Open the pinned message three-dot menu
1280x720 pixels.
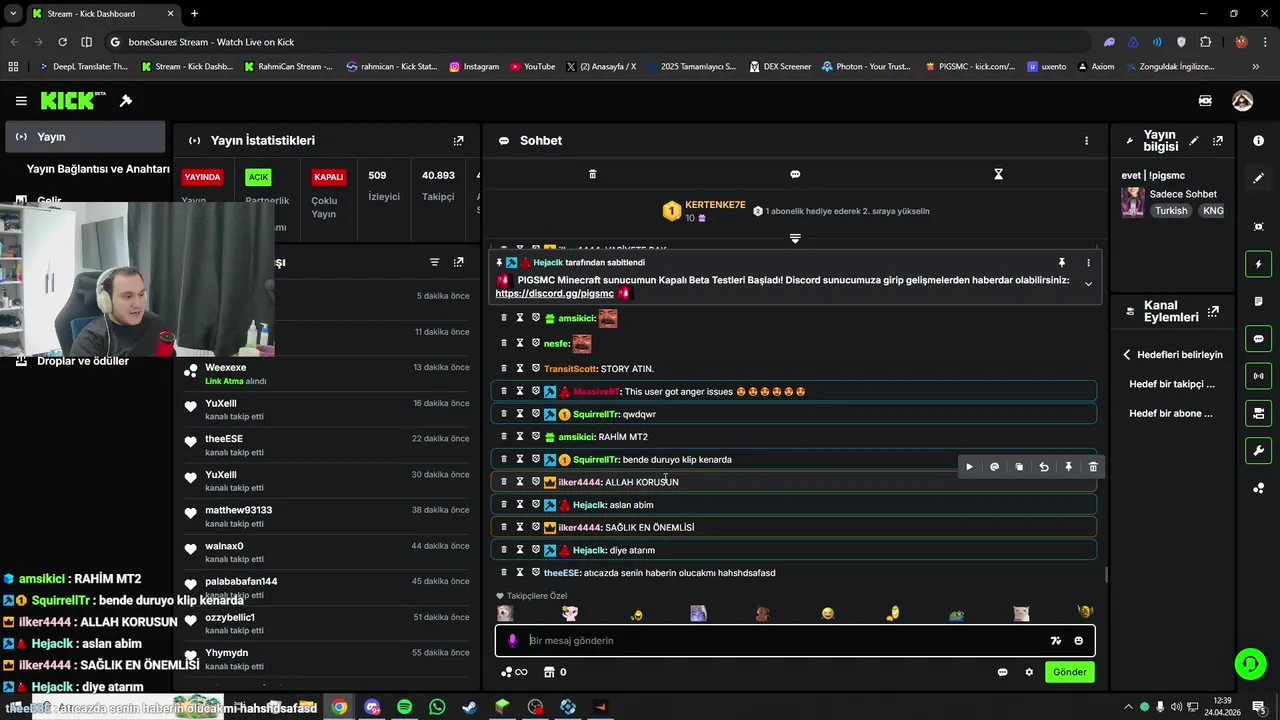pyautogui.click(x=1089, y=263)
